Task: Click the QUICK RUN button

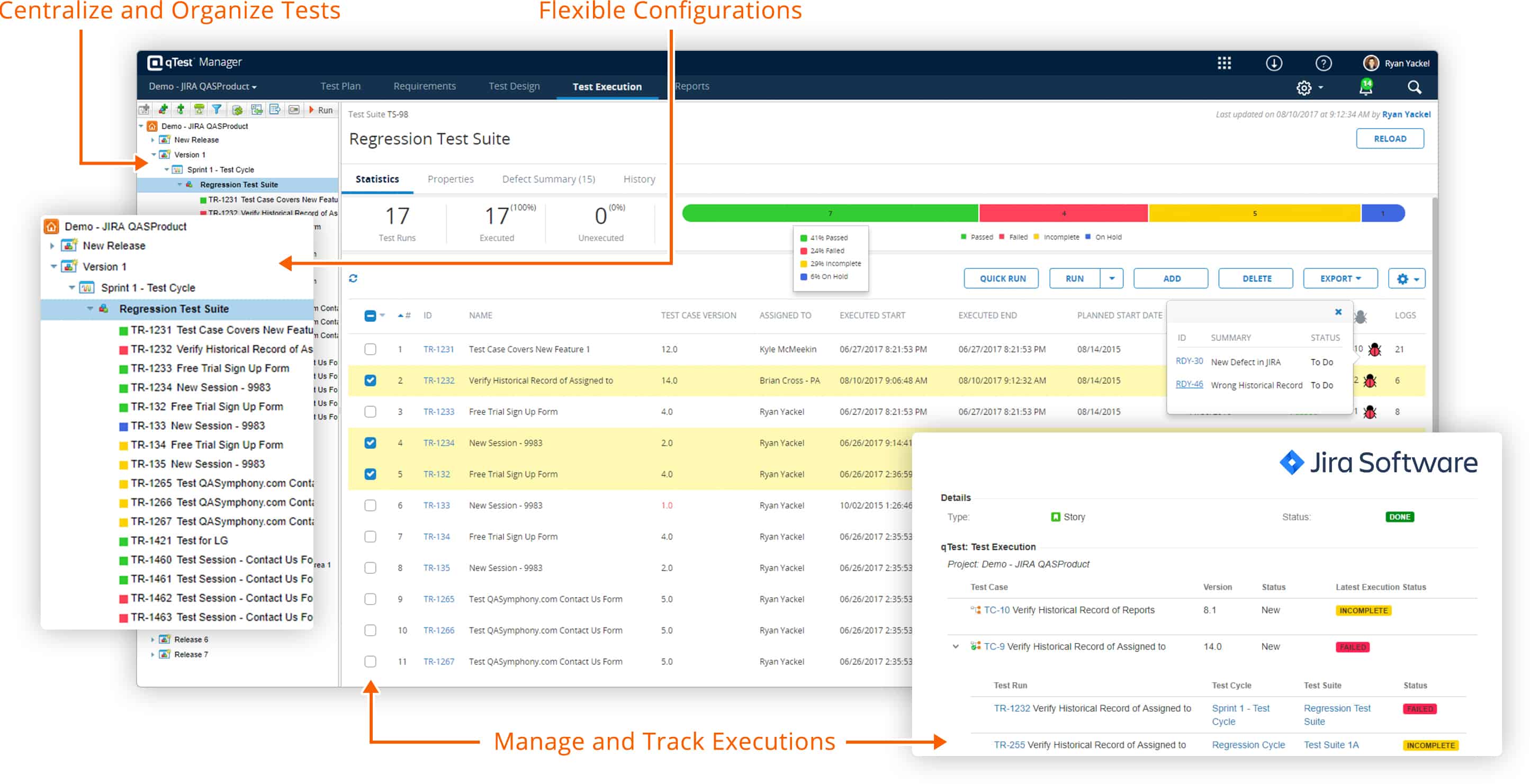Action: click(x=1002, y=278)
